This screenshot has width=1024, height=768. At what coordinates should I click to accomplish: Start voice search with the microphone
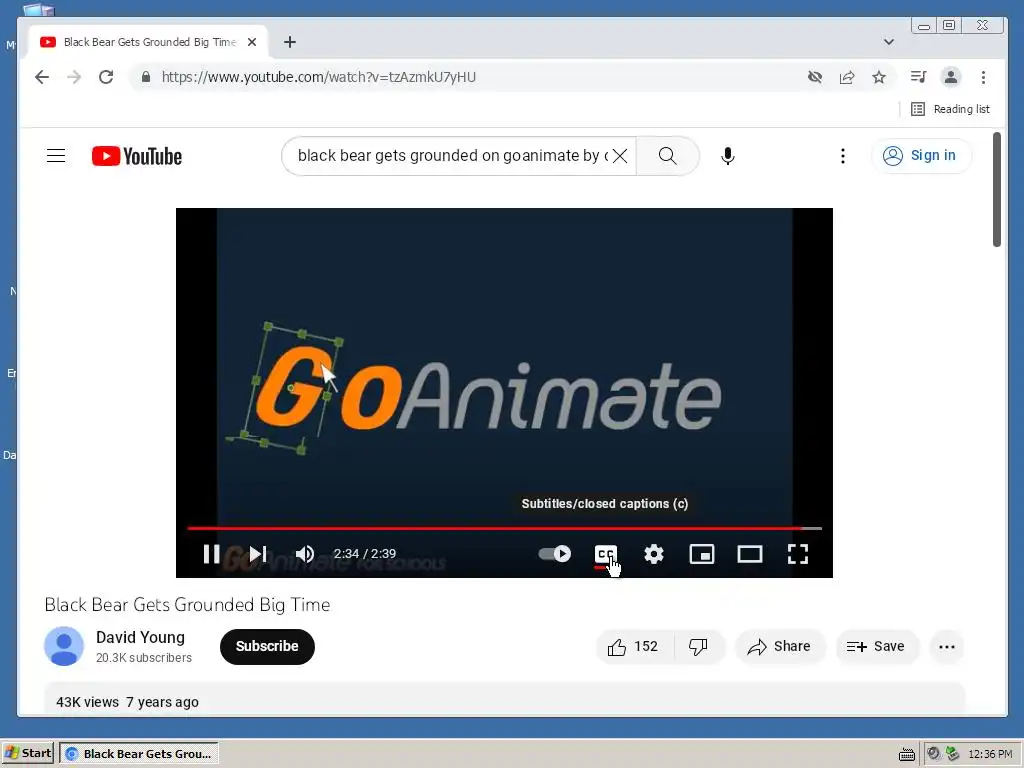(x=728, y=156)
